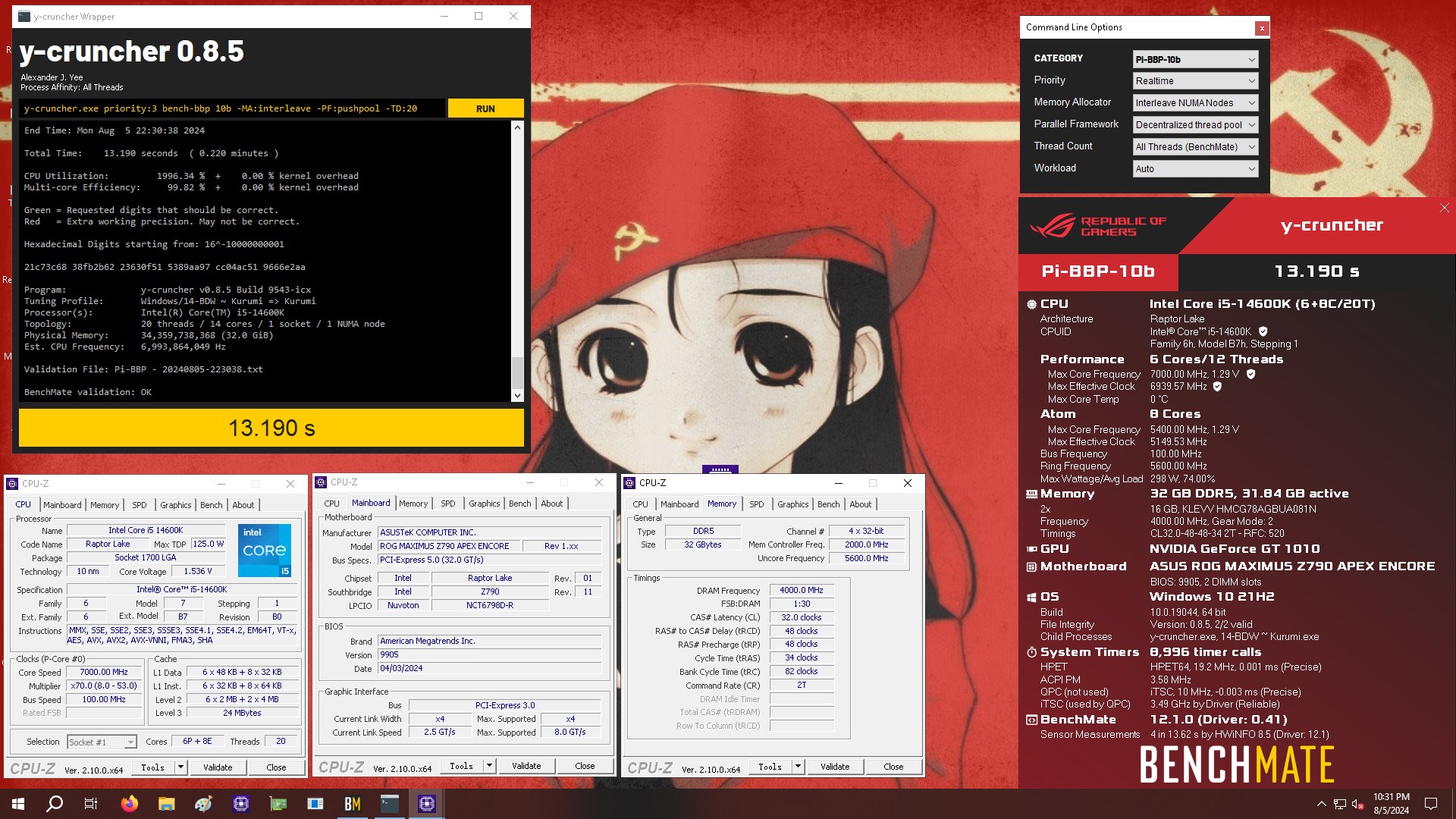Open the Workload dropdown set to Auto
This screenshot has height=819, width=1456.
click(x=1196, y=169)
